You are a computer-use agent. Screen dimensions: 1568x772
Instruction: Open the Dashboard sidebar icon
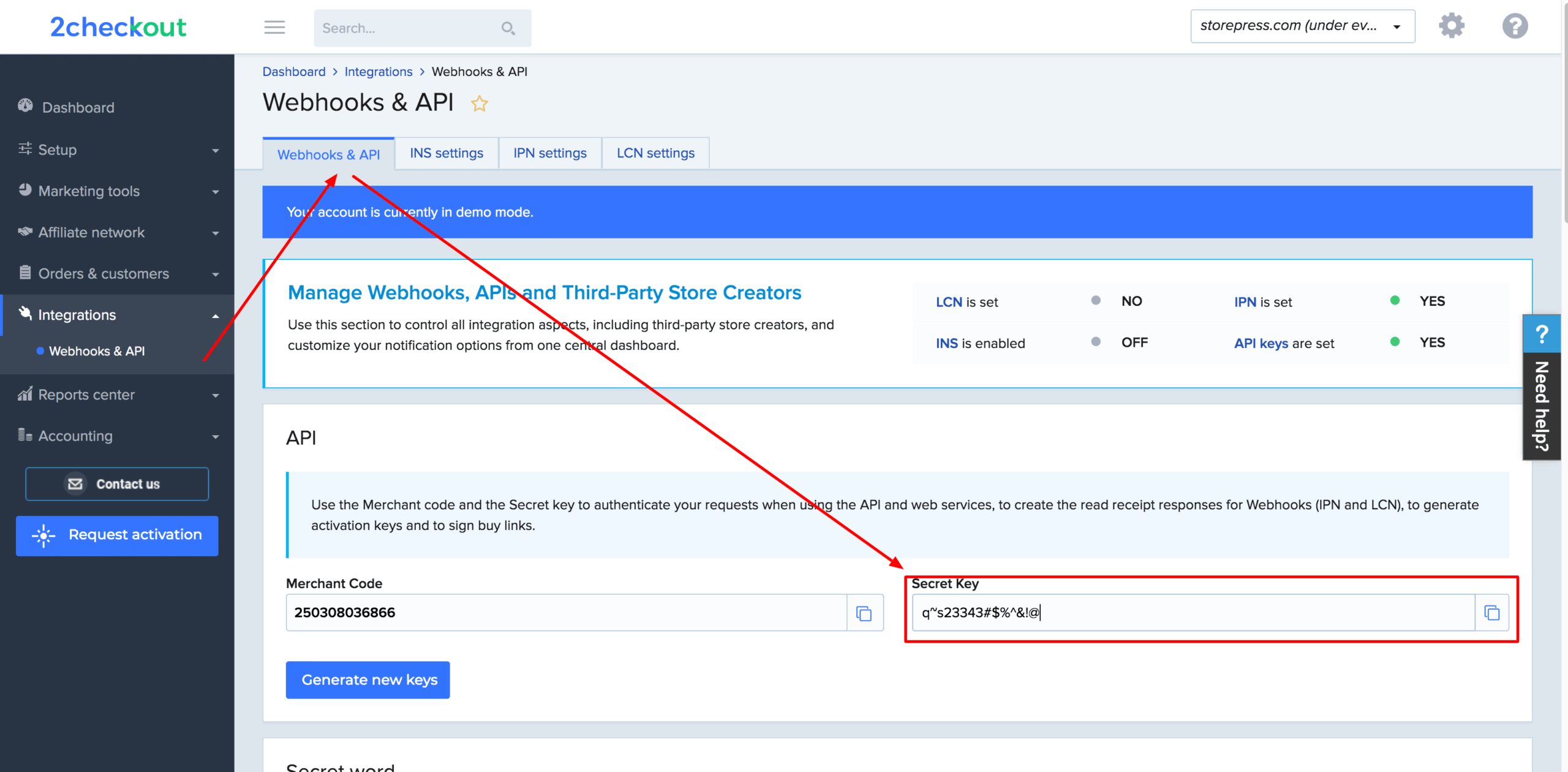(x=25, y=107)
